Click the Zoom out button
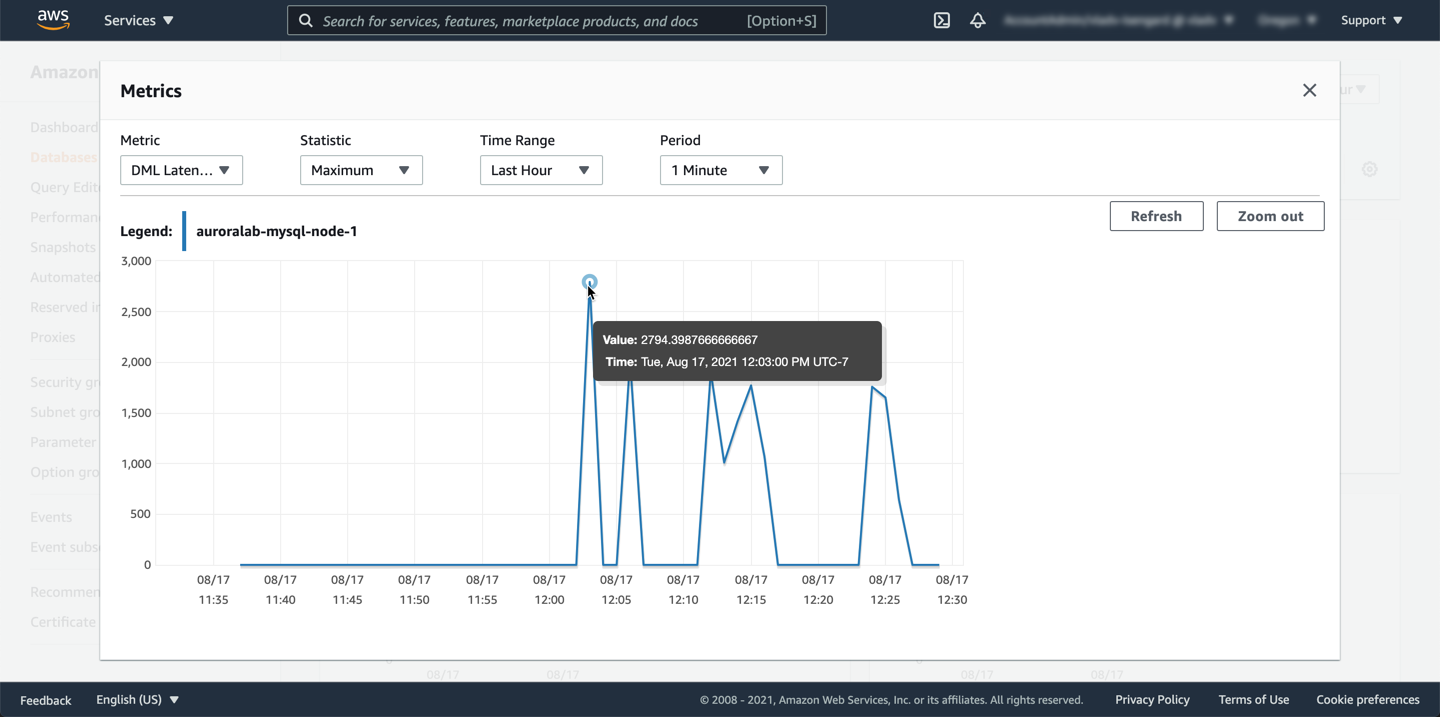The width and height of the screenshot is (1440, 717). click(1270, 216)
